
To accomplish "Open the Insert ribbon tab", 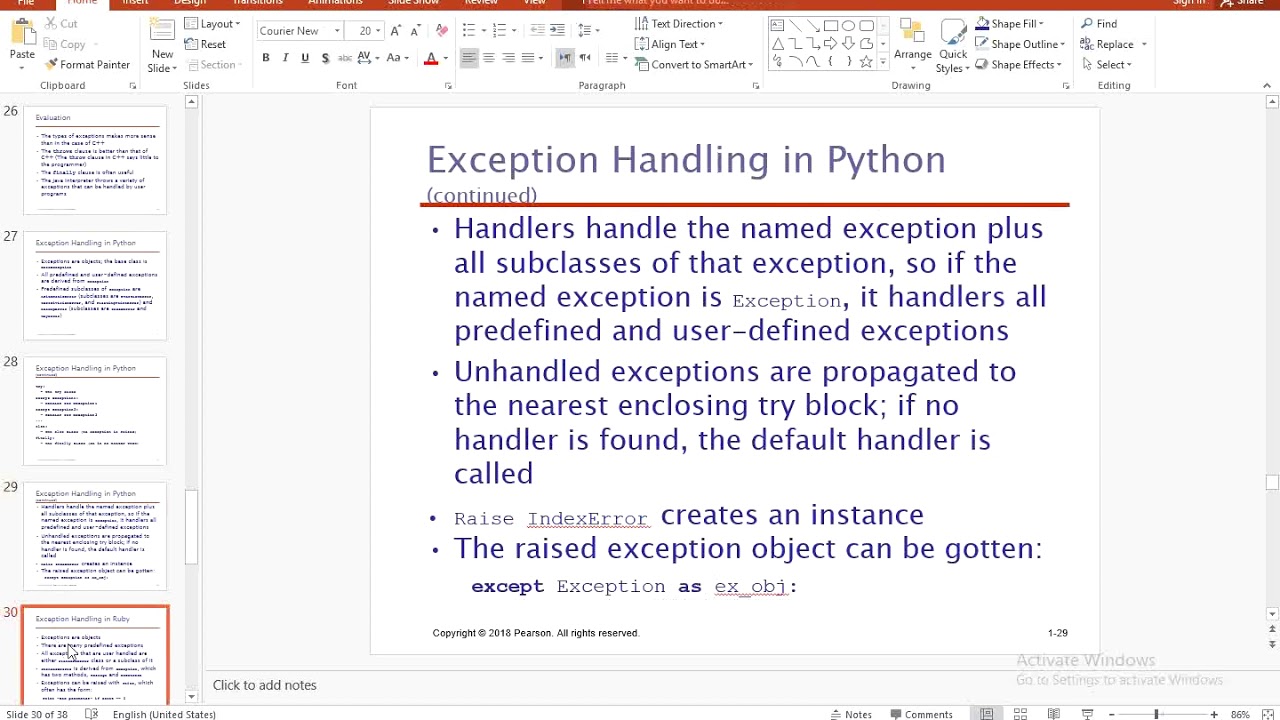I will pyautogui.click(x=135, y=3).
